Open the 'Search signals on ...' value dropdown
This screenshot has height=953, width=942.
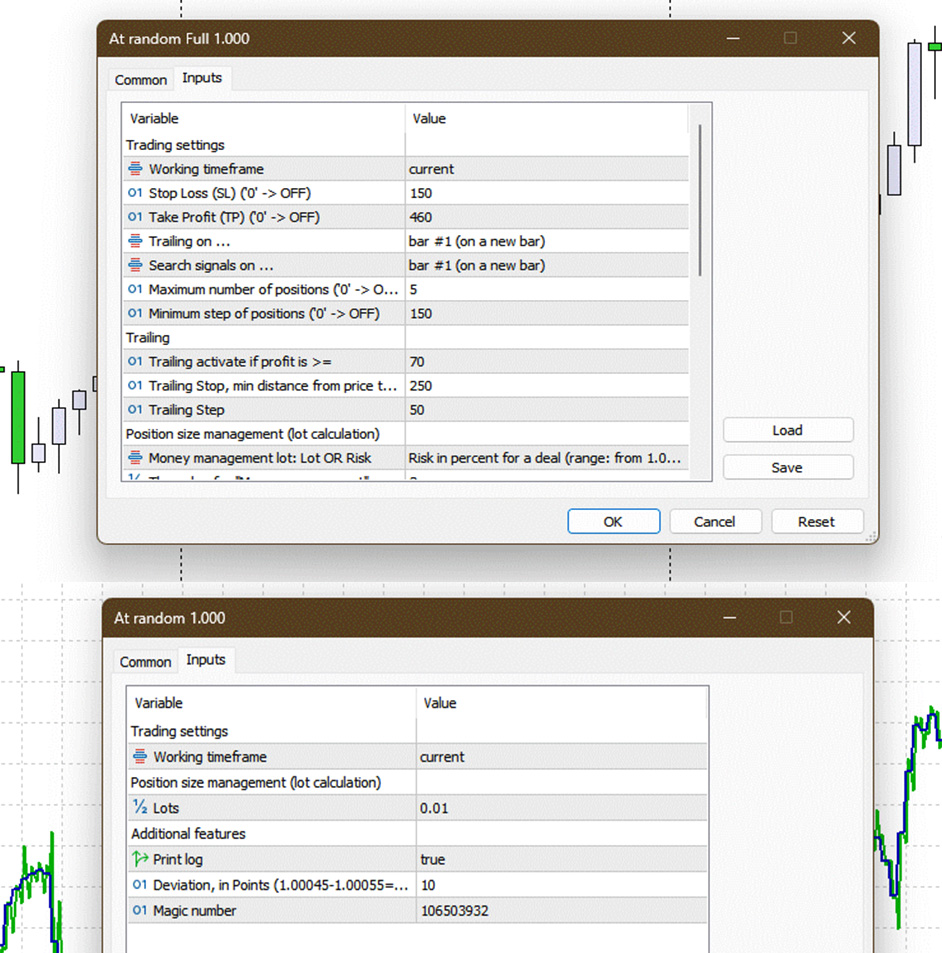coord(547,266)
